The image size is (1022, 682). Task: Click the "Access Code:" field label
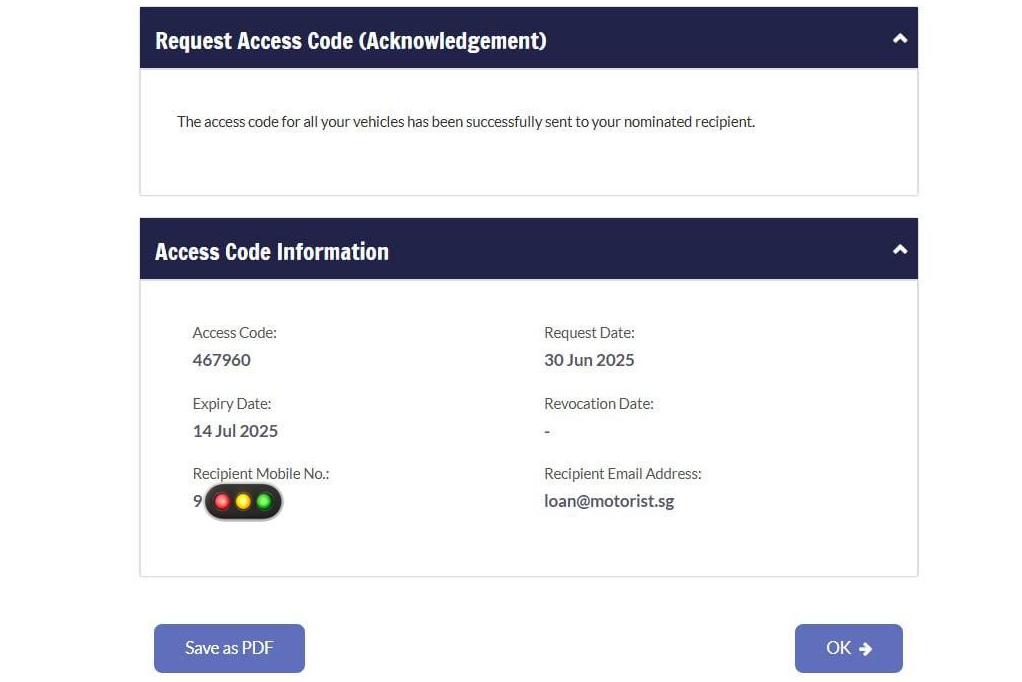(234, 333)
